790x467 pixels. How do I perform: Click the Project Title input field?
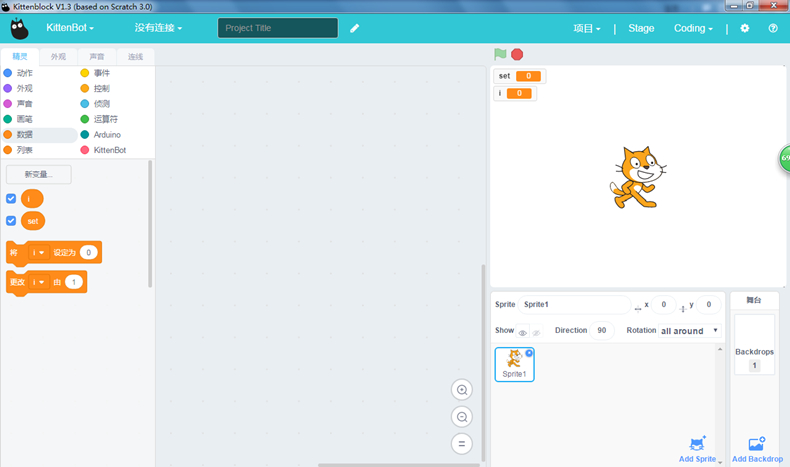click(x=277, y=28)
